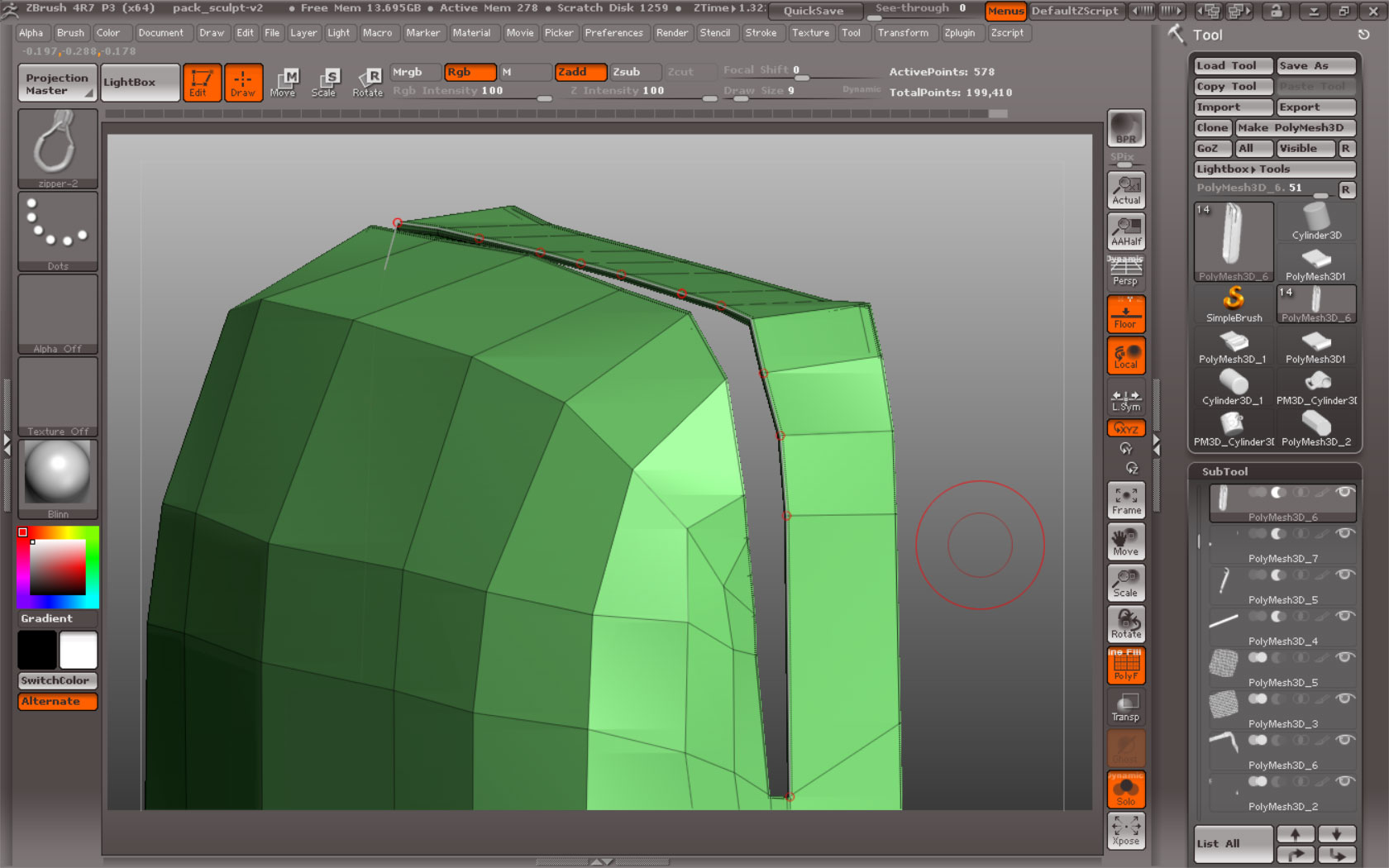Click the BPR render icon
Image resolution: width=1389 pixels, height=868 pixels.
point(1125,128)
